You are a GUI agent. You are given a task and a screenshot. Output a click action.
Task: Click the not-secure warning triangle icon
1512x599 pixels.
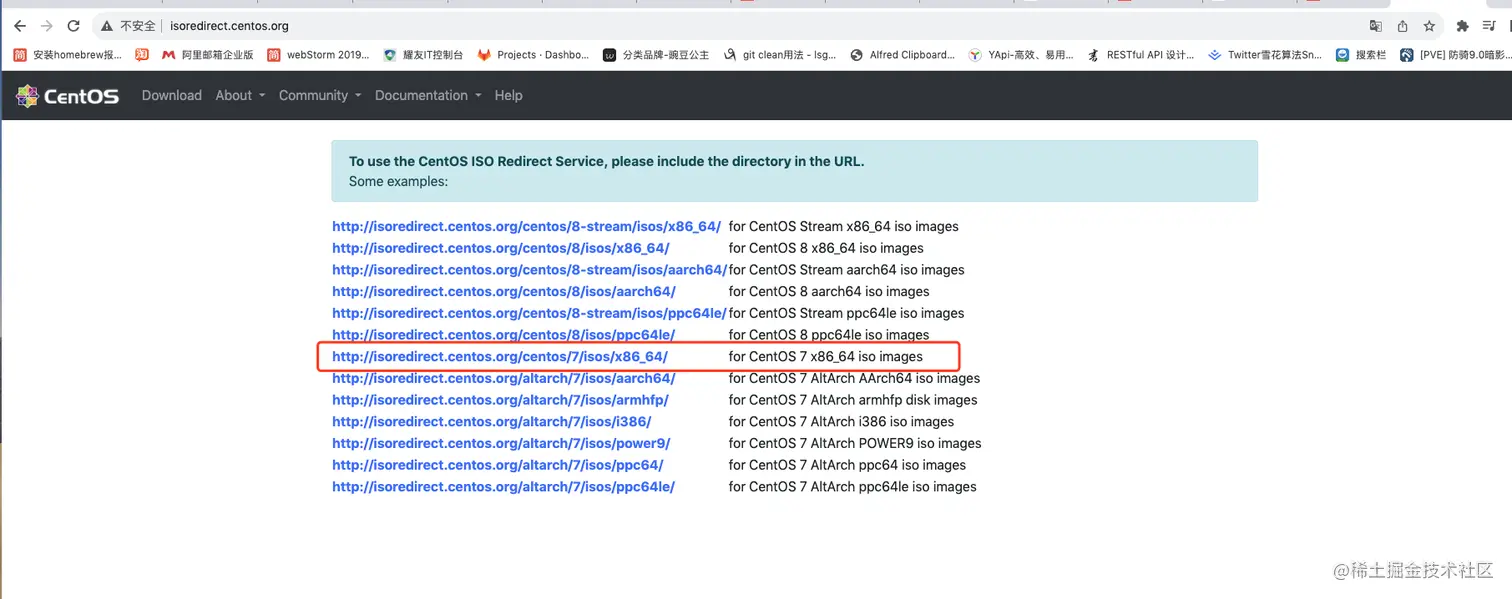click(x=107, y=26)
